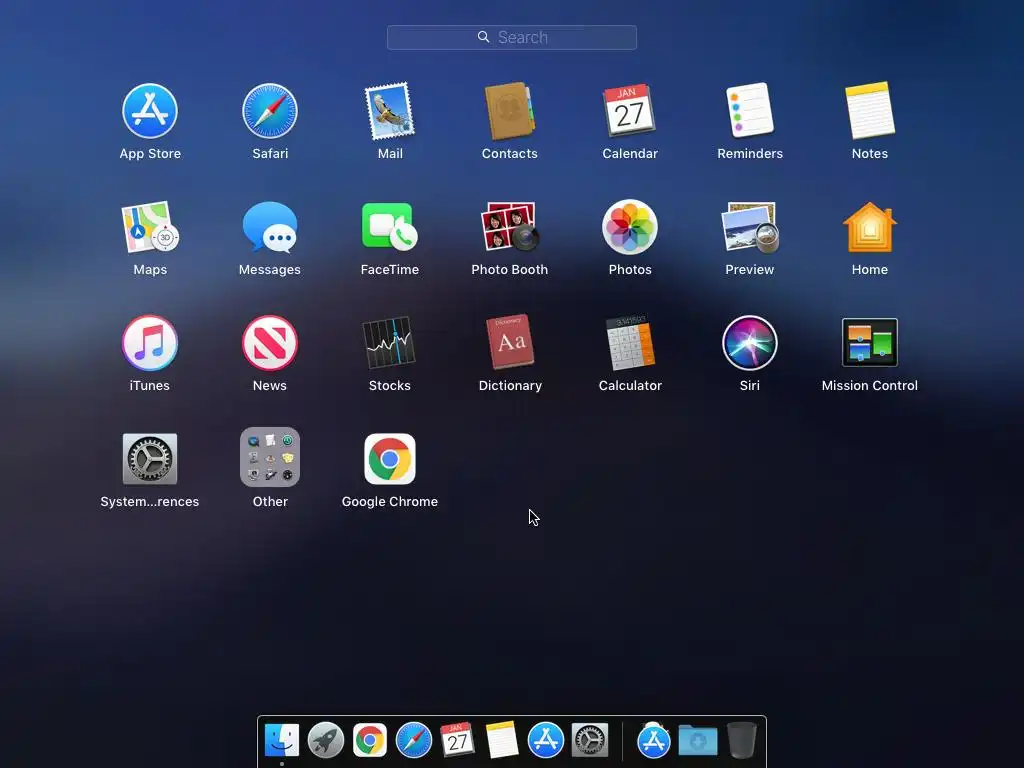Open Calendar in the Launchpad grid

[630, 111]
